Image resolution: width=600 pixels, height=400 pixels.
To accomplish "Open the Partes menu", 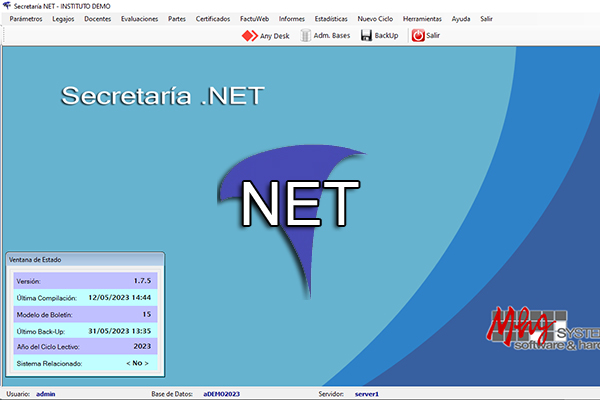I will (x=177, y=19).
